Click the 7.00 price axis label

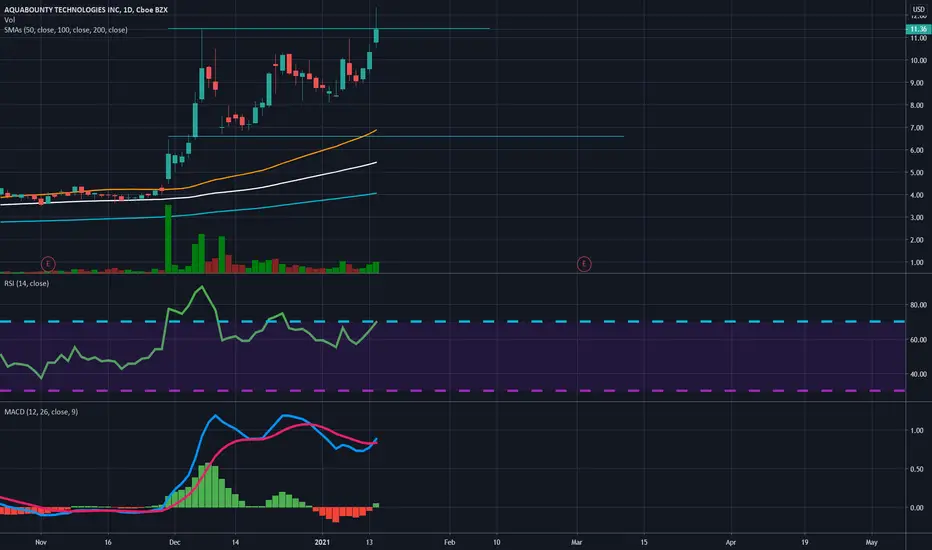point(918,128)
